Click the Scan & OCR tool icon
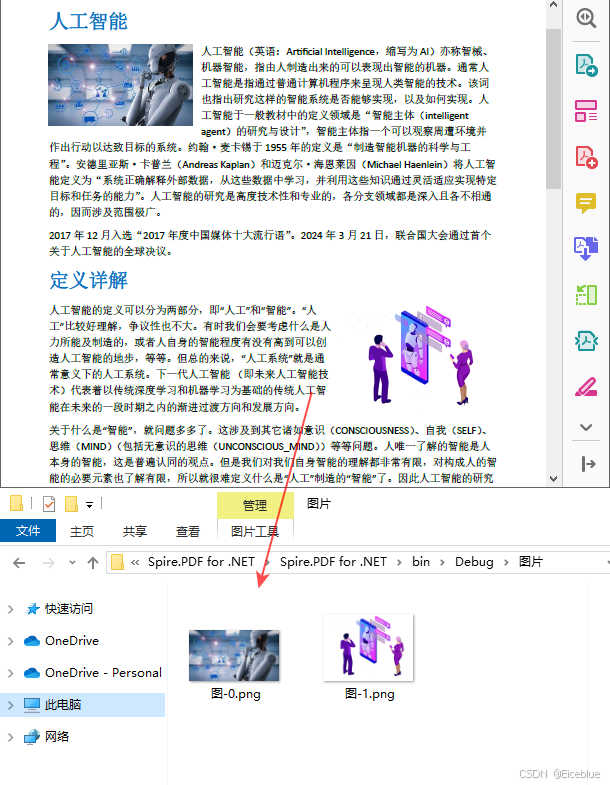The width and height of the screenshot is (610, 785). [585, 341]
